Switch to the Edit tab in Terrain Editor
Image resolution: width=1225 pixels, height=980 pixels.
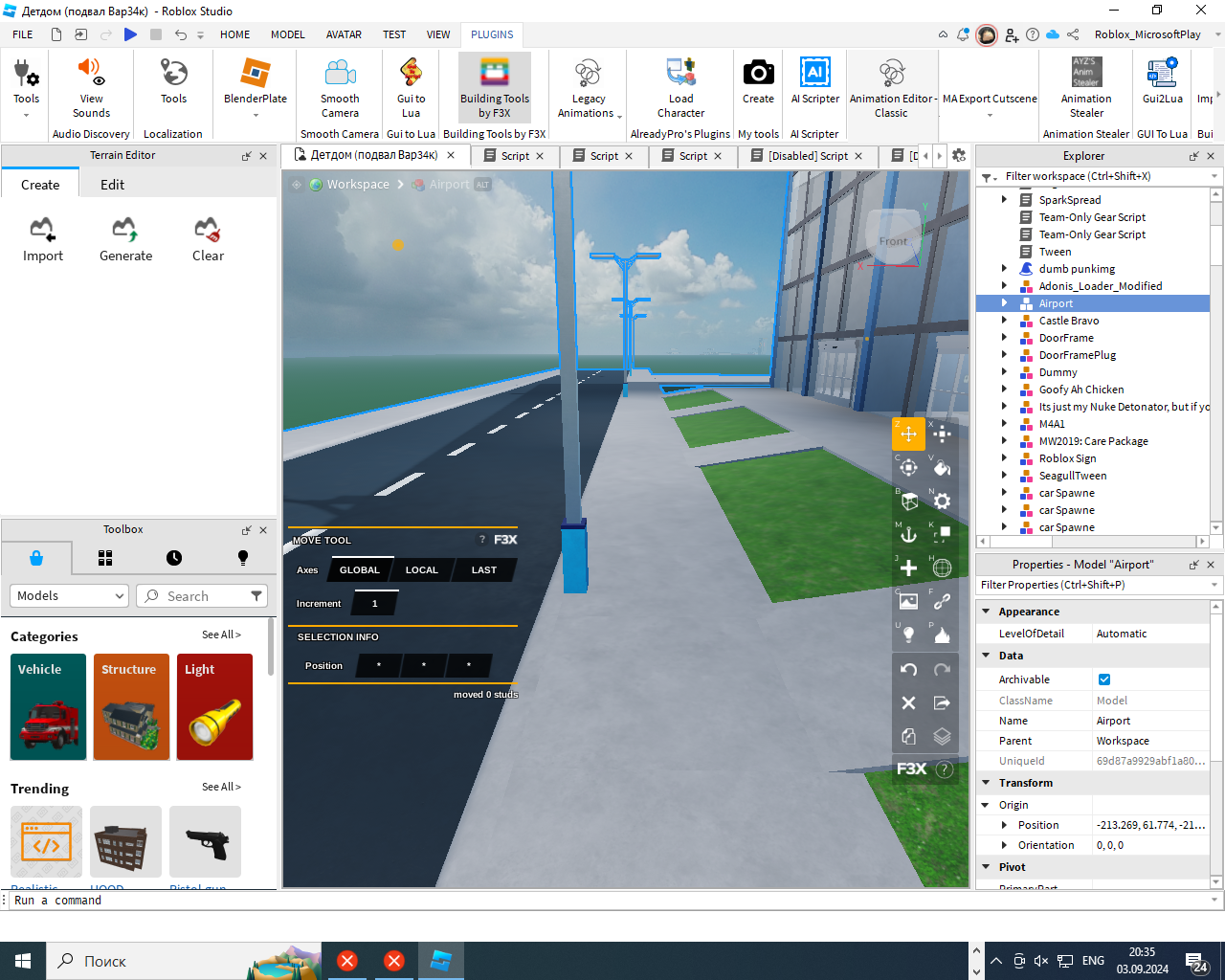[112, 185]
